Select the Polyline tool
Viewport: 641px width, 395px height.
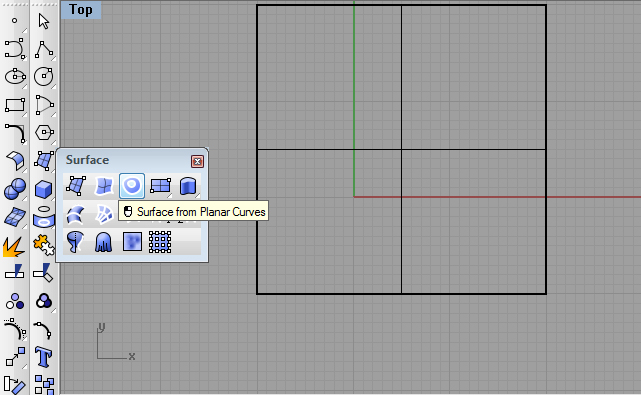tap(43, 49)
